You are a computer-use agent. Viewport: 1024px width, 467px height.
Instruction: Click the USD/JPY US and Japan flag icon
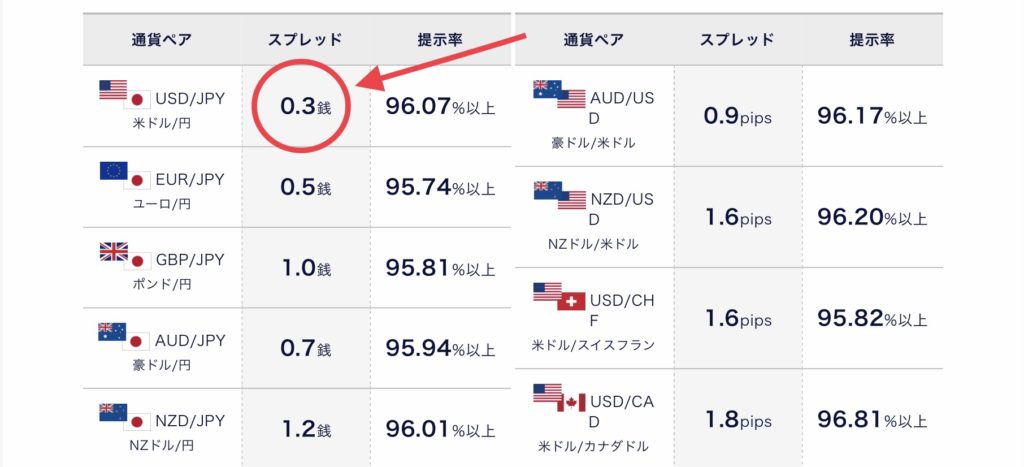point(125,95)
